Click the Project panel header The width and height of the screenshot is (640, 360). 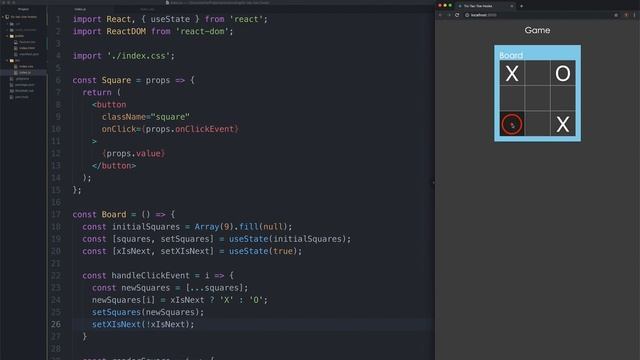(x=23, y=9)
